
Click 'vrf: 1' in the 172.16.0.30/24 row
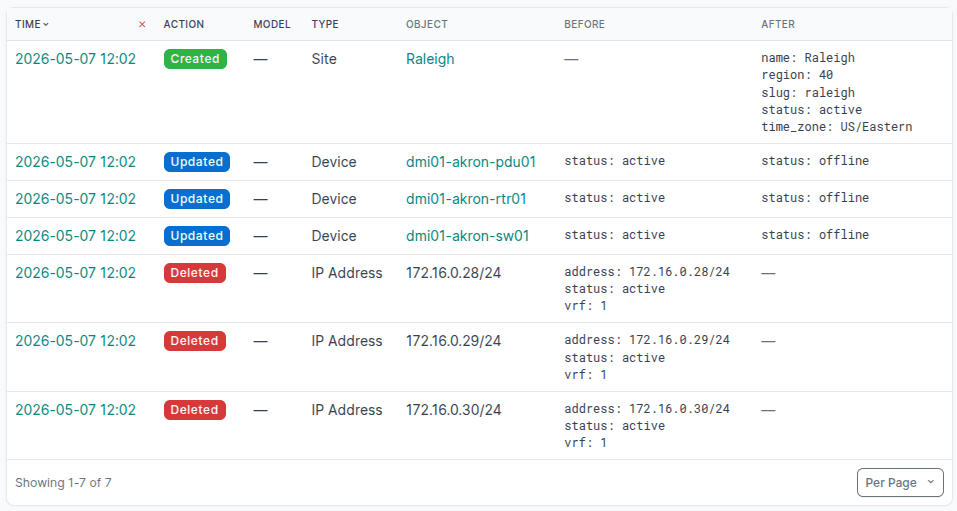[585, 443]
